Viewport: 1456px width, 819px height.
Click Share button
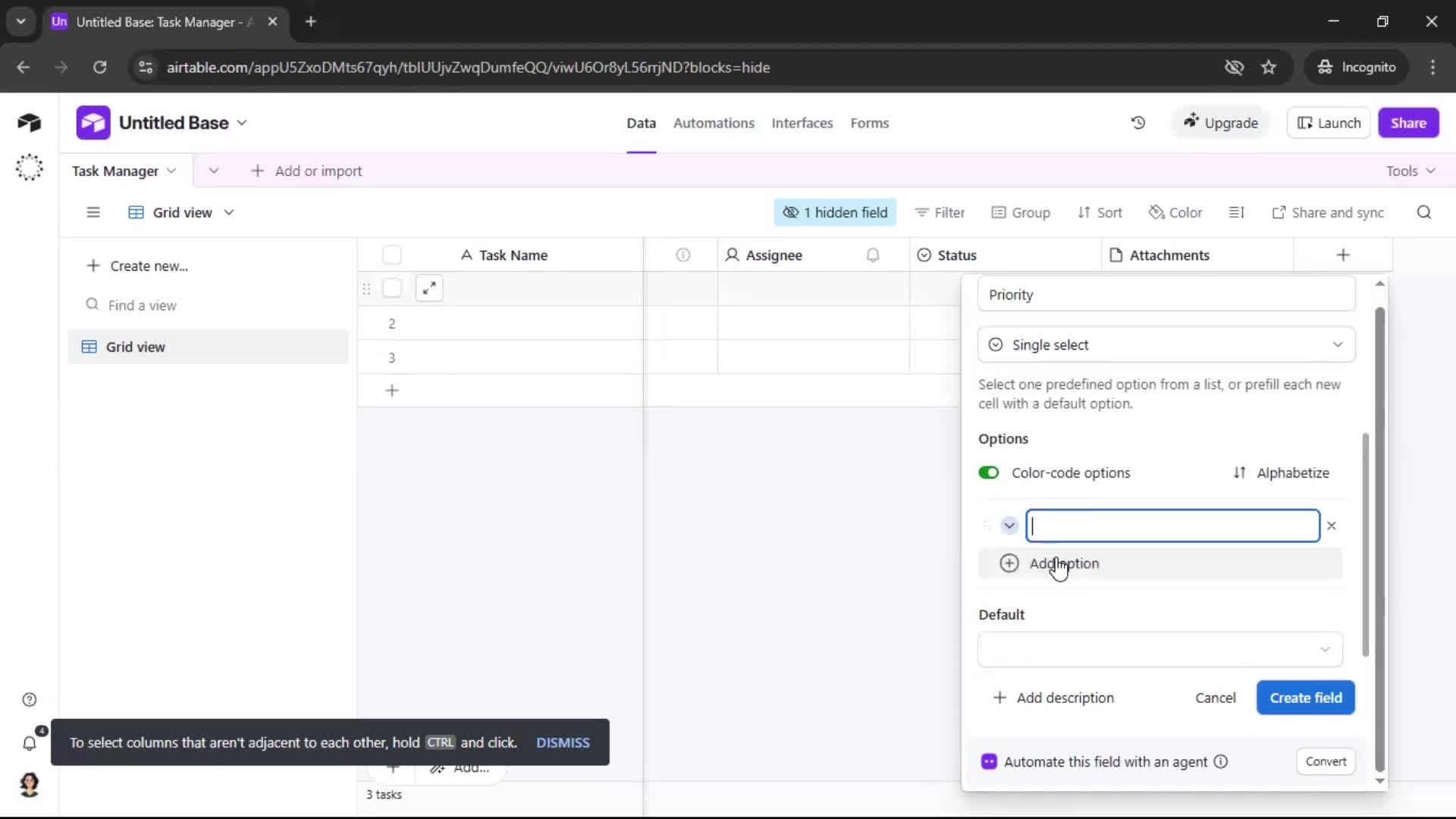click(1408, 123)
